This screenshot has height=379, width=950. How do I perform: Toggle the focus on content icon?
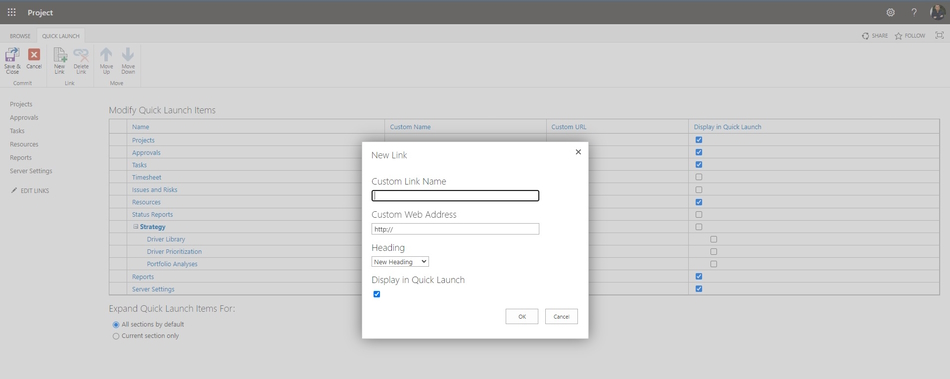point(939,36)
